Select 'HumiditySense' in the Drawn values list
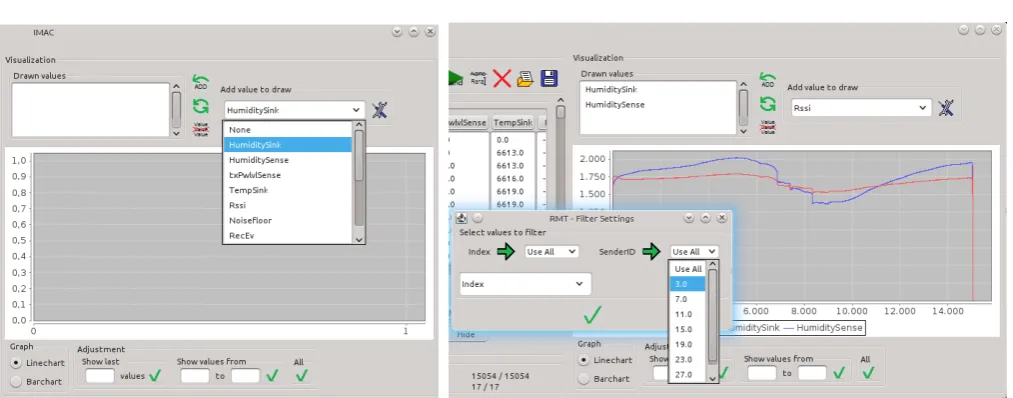 (x=614, y=105)
